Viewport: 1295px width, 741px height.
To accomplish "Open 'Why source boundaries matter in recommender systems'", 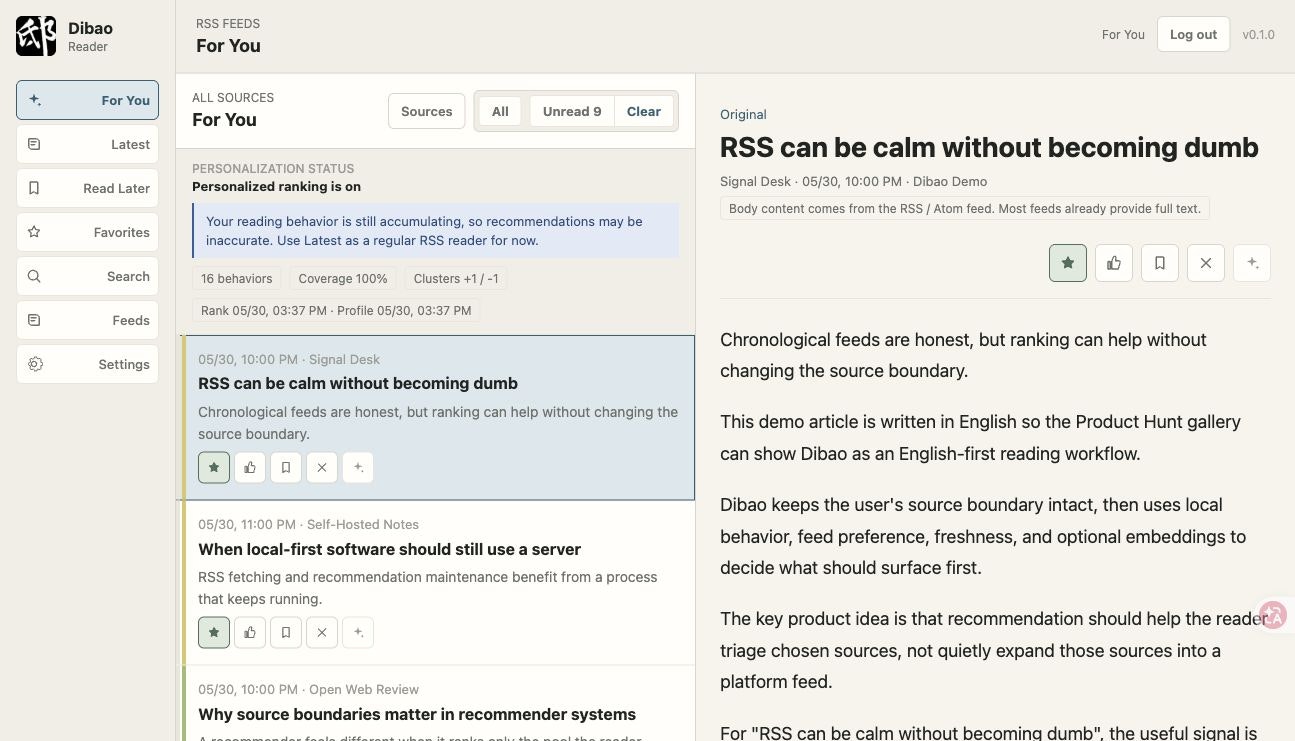I will click(x=438, y=704).
